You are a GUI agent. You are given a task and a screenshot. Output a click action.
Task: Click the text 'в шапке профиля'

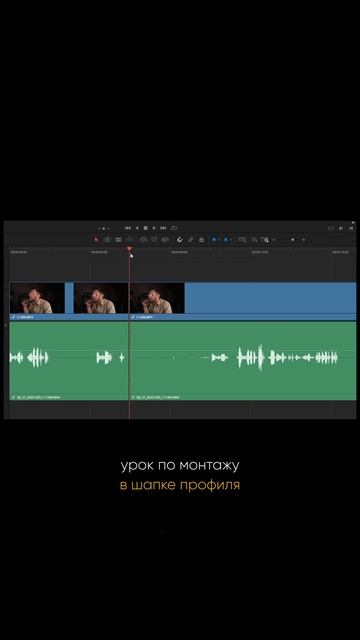(180, 485)
